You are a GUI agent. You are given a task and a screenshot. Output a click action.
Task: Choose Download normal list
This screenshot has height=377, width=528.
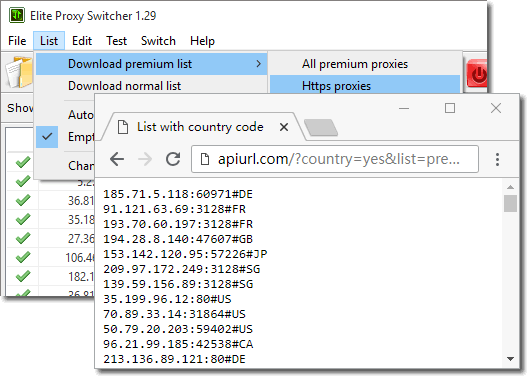click(x=152, y=86)
